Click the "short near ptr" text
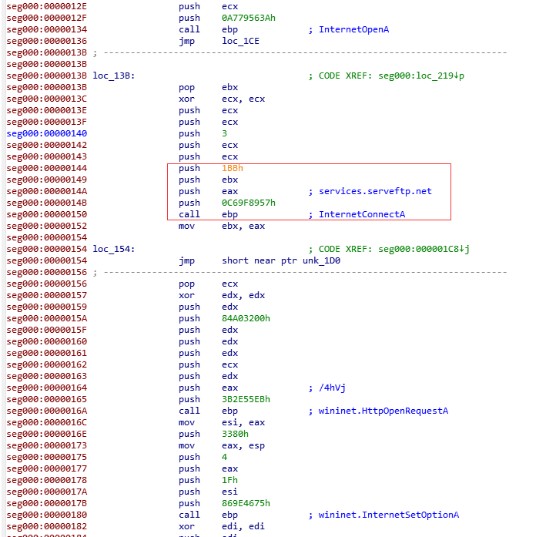 259,261
